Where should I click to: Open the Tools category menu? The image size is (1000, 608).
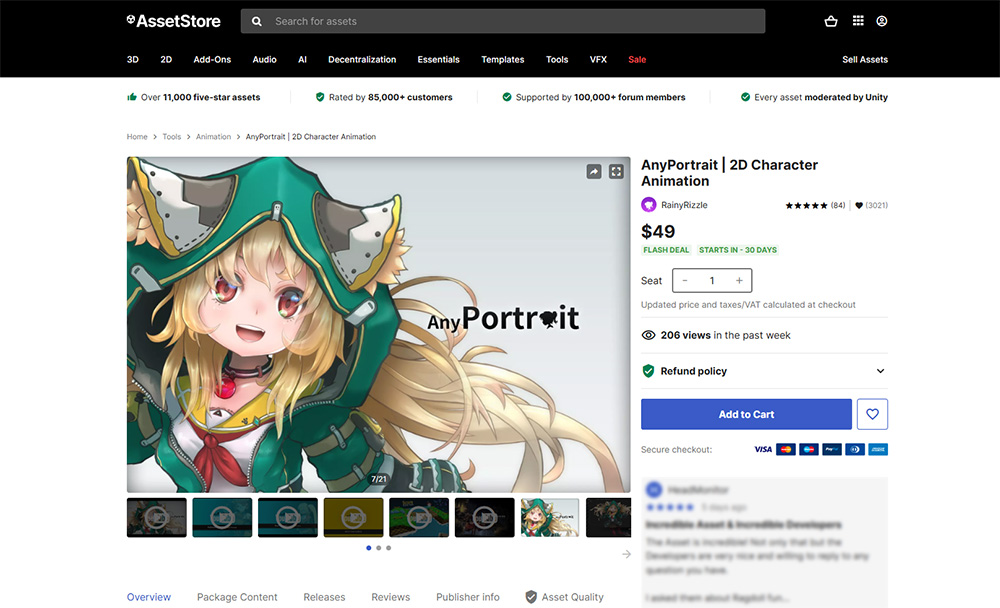tap(557, 59)
